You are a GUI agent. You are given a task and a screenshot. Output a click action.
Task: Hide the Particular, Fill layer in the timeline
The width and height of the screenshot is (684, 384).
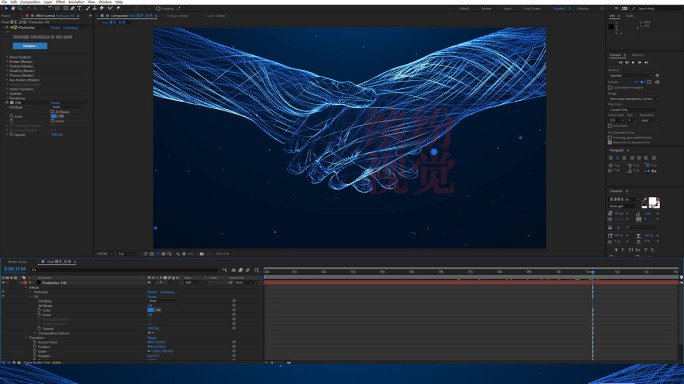click(x=3, y=283)
